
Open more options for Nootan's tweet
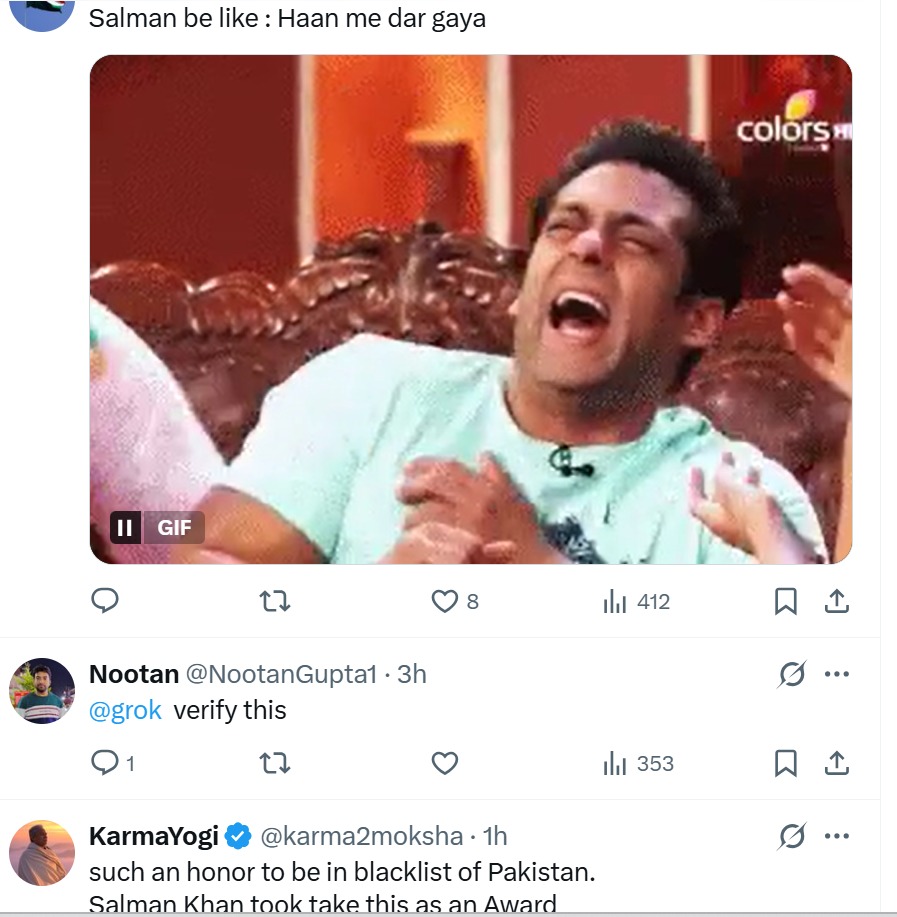tap(836, 675)
